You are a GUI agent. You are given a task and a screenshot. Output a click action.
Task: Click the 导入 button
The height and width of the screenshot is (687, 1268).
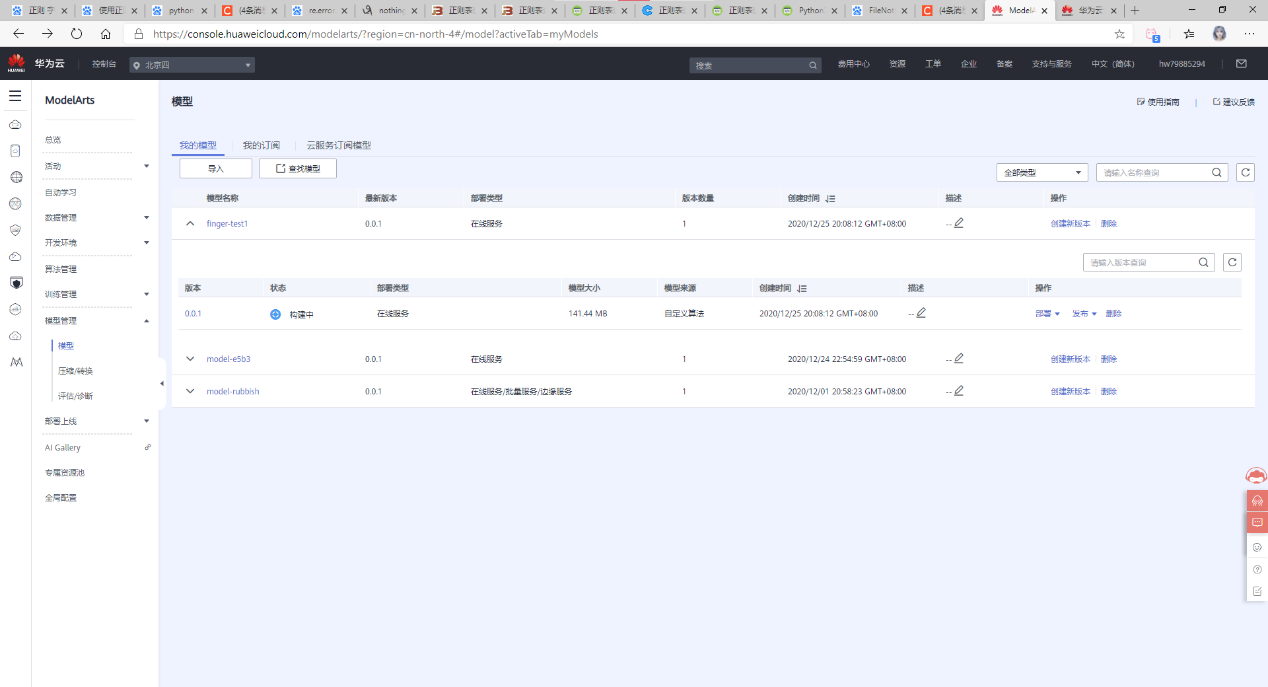(216, 169)
